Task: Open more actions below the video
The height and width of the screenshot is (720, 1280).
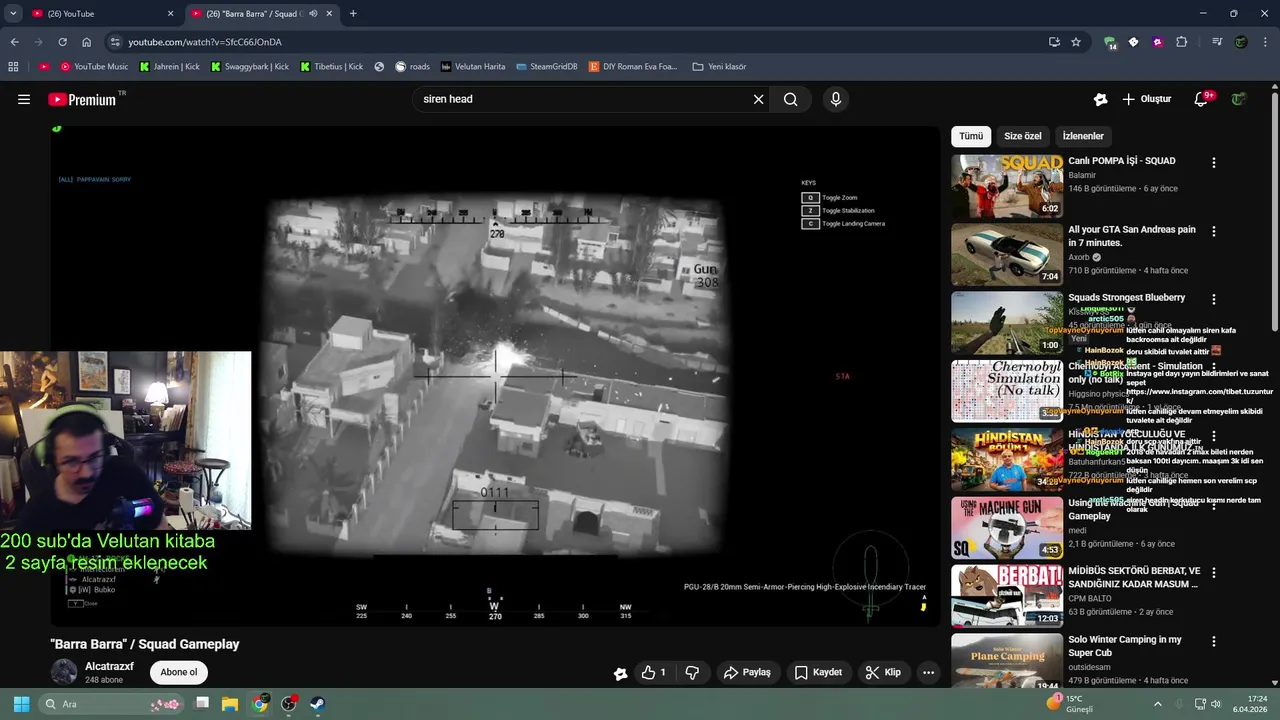Action: click(928, 672)
